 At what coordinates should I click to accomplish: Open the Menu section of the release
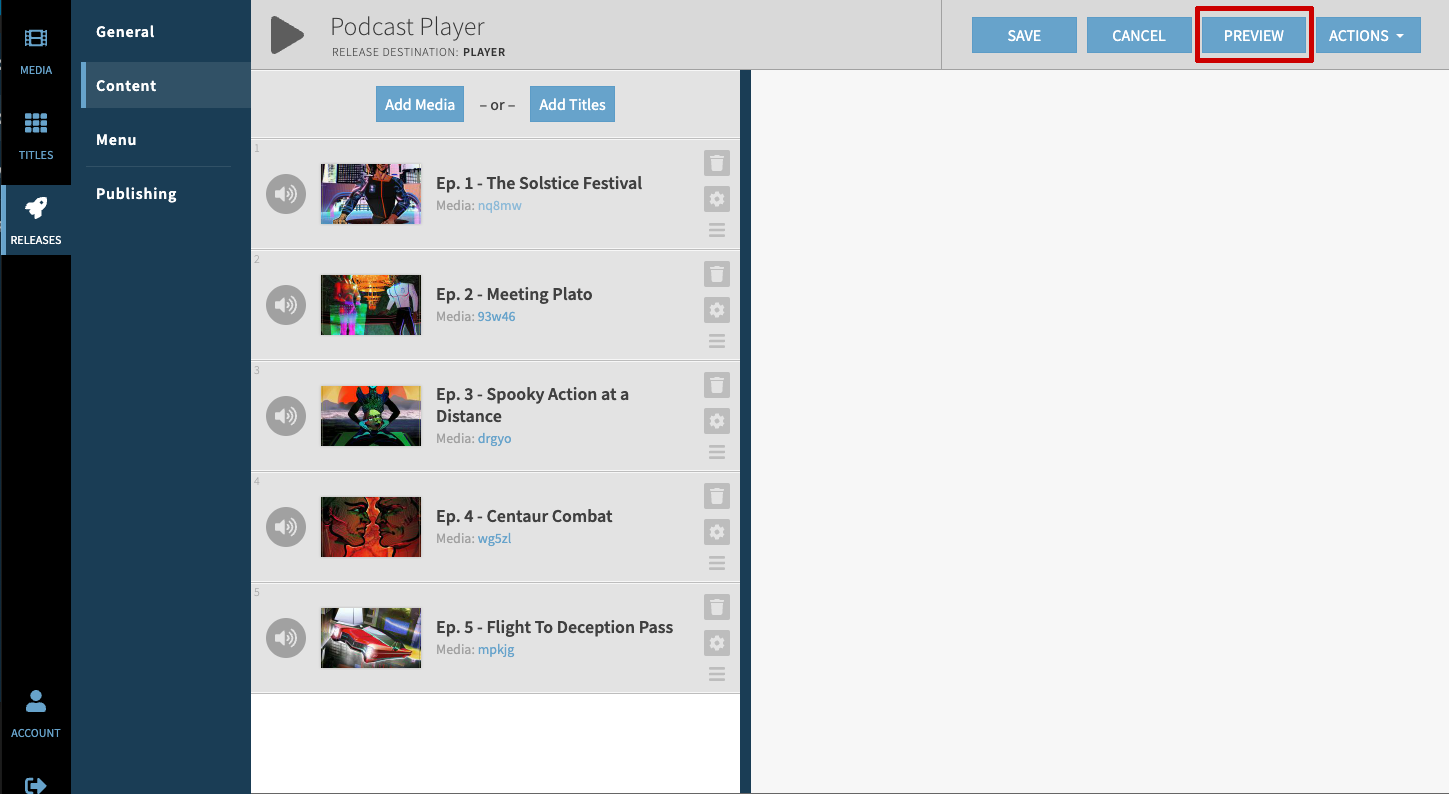click(116, 139)
